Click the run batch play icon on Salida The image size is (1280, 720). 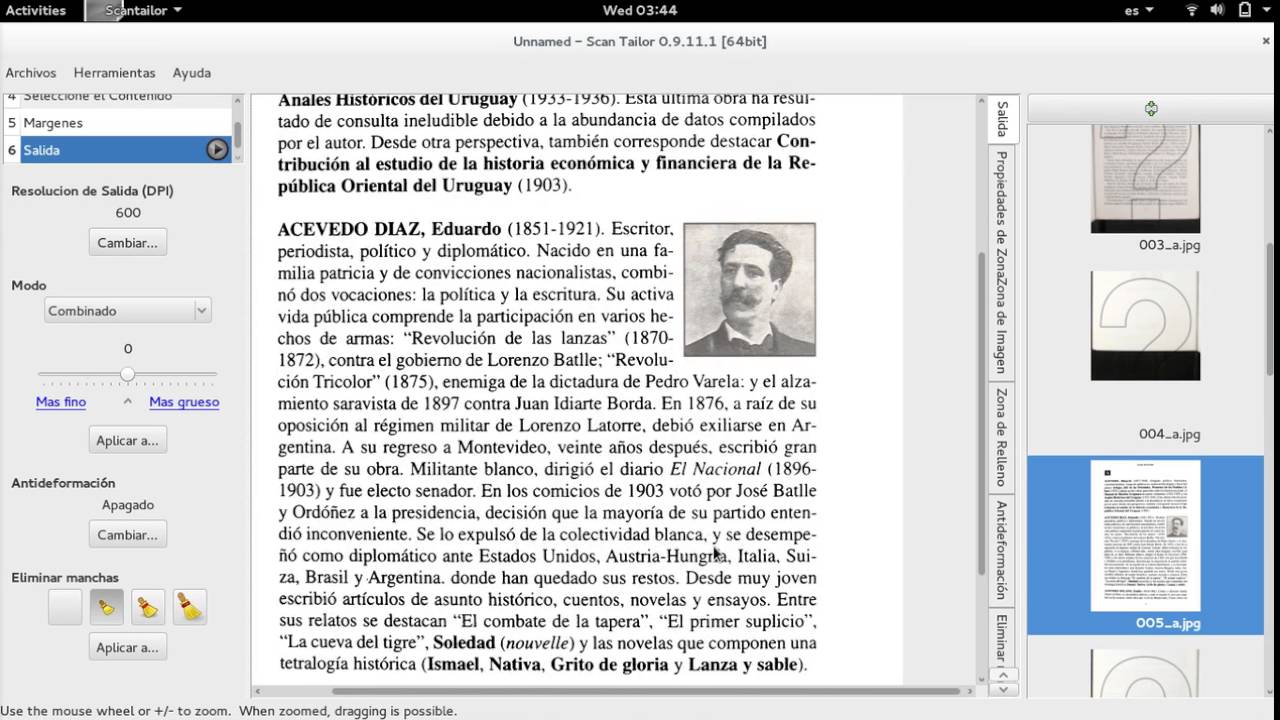(217, 150)
